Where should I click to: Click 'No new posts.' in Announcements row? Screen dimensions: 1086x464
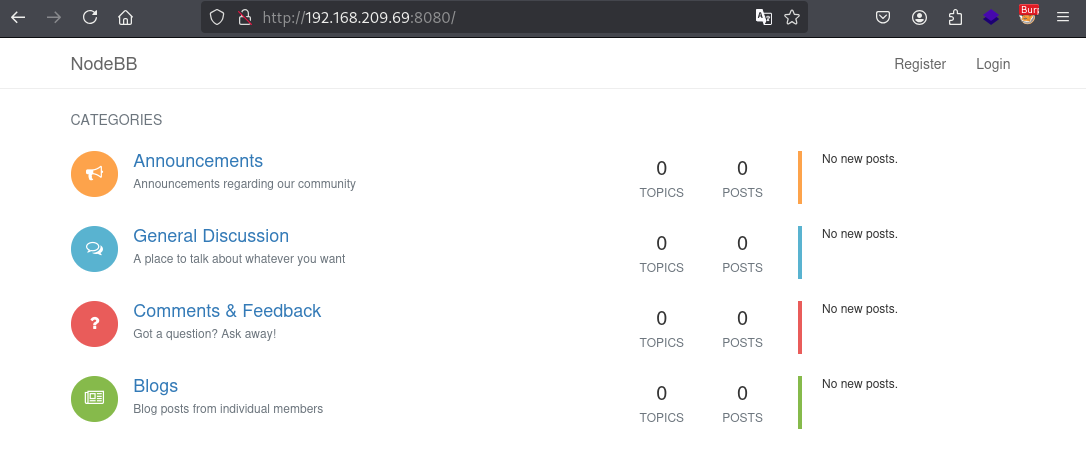[860, 159]
